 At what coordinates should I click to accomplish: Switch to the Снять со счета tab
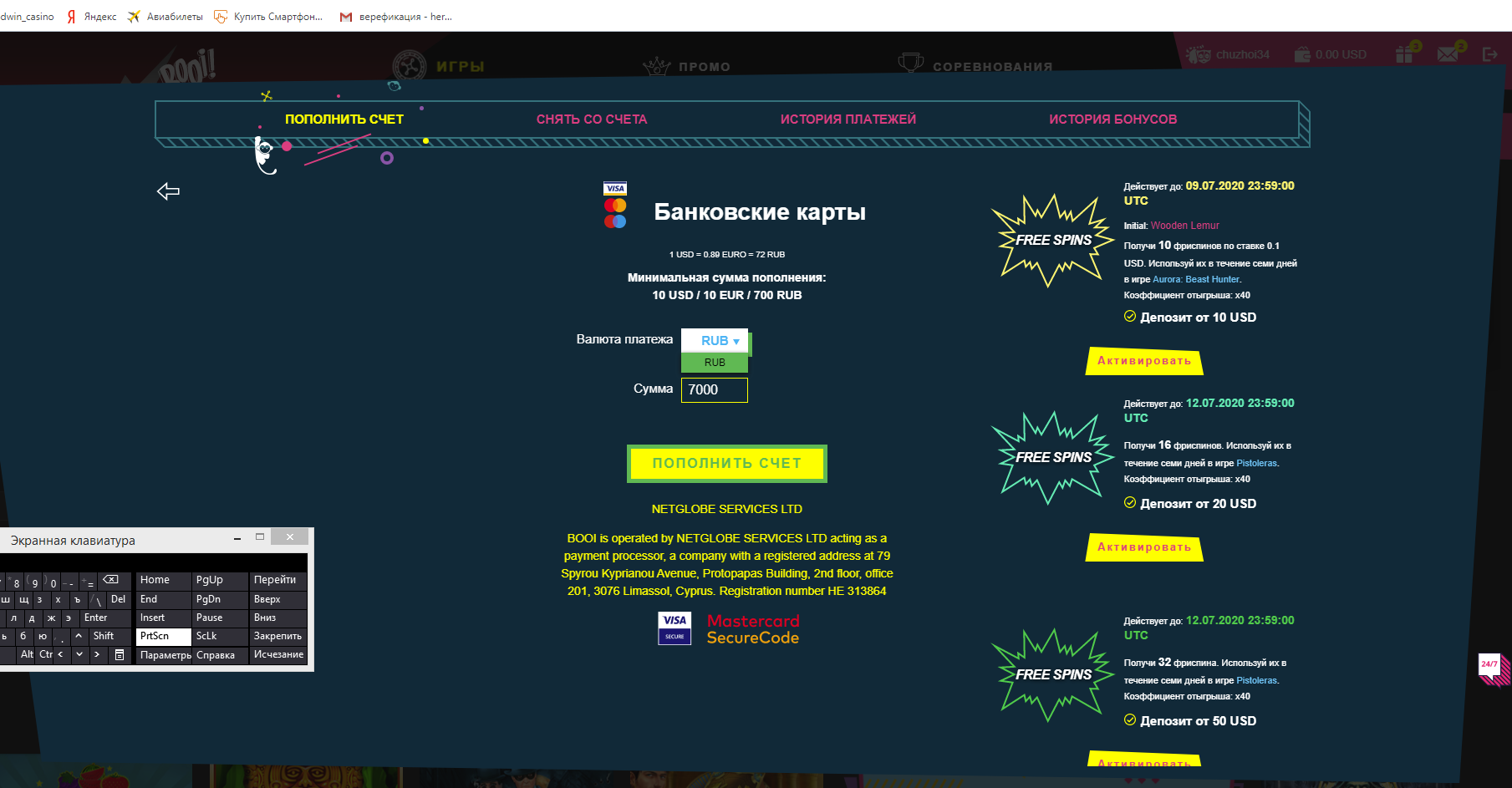pyautogui.click(x=592, y=119)
